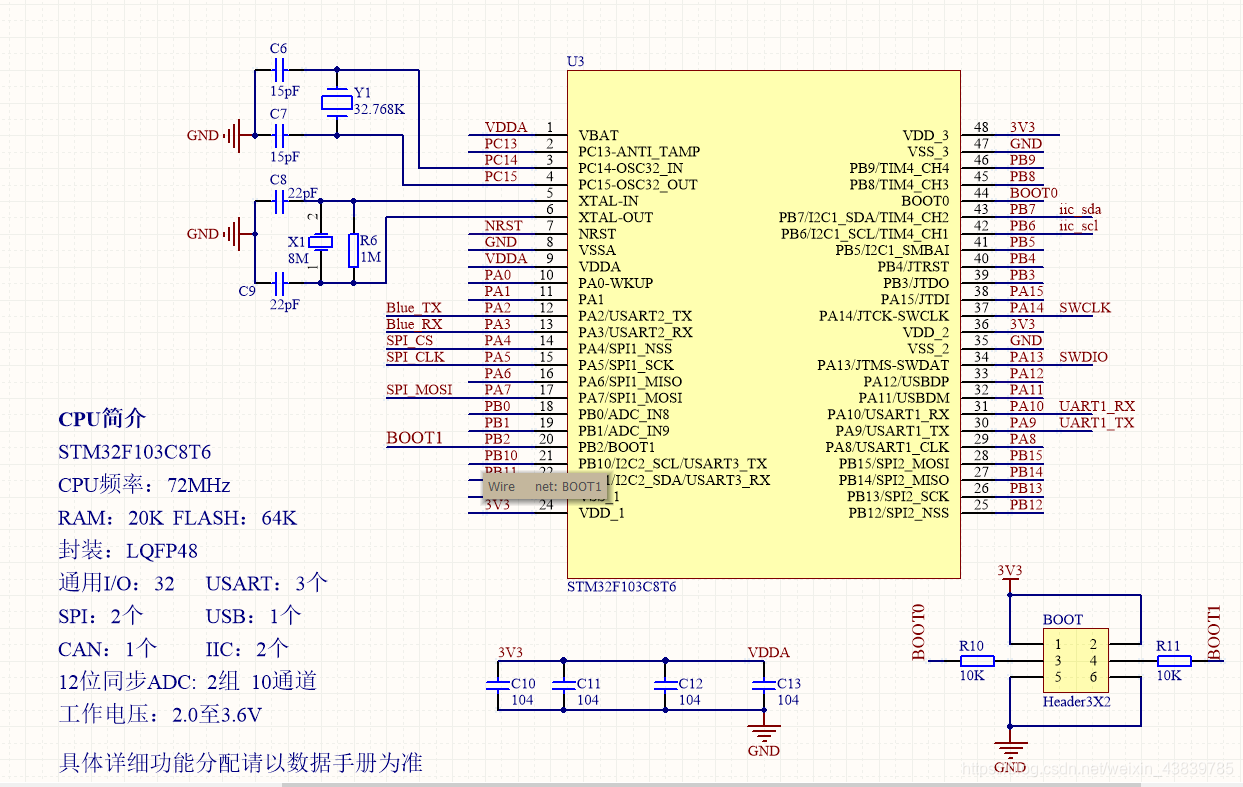Viewport: 1243px width, 787px height.
Task: Select crystal Y1 32.768K symbol
Action: coord(337,102)
